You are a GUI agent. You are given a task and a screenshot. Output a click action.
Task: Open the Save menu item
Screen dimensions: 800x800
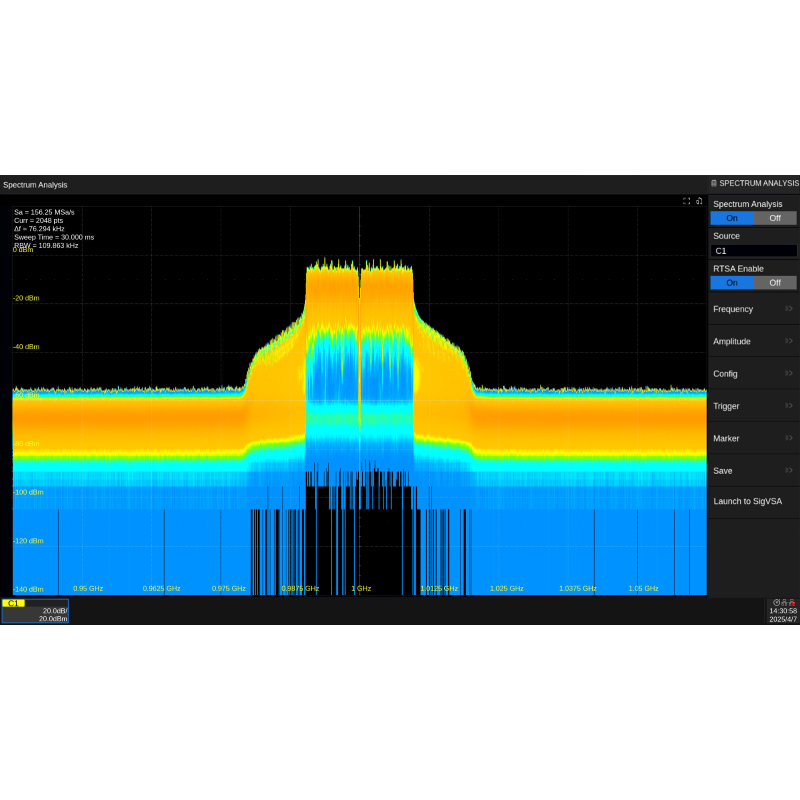(753, 470)
